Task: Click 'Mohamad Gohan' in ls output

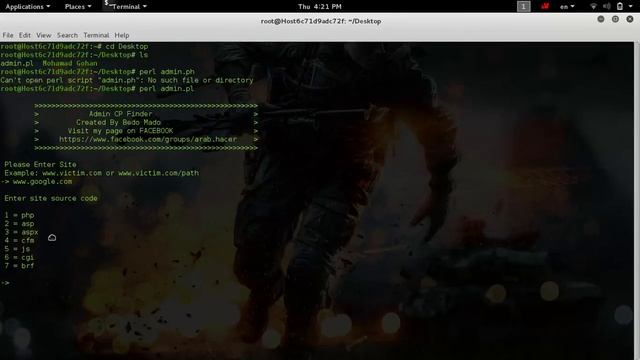Action: point(70,63)
